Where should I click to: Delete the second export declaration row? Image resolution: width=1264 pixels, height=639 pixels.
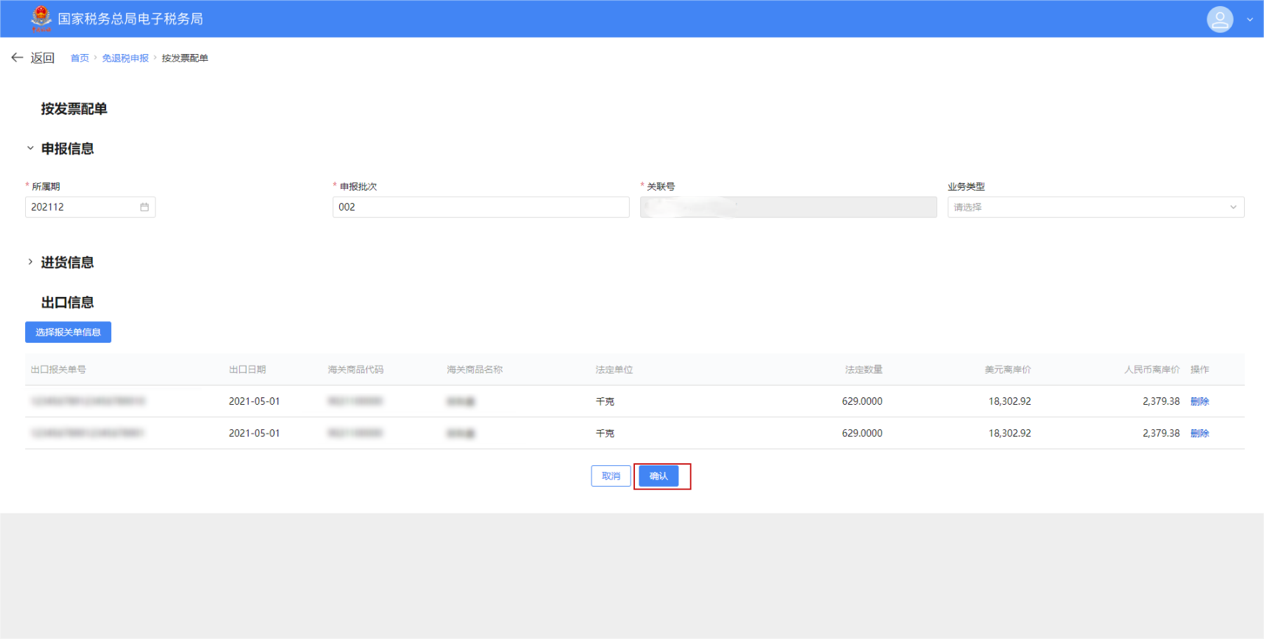pos(1199,434)
